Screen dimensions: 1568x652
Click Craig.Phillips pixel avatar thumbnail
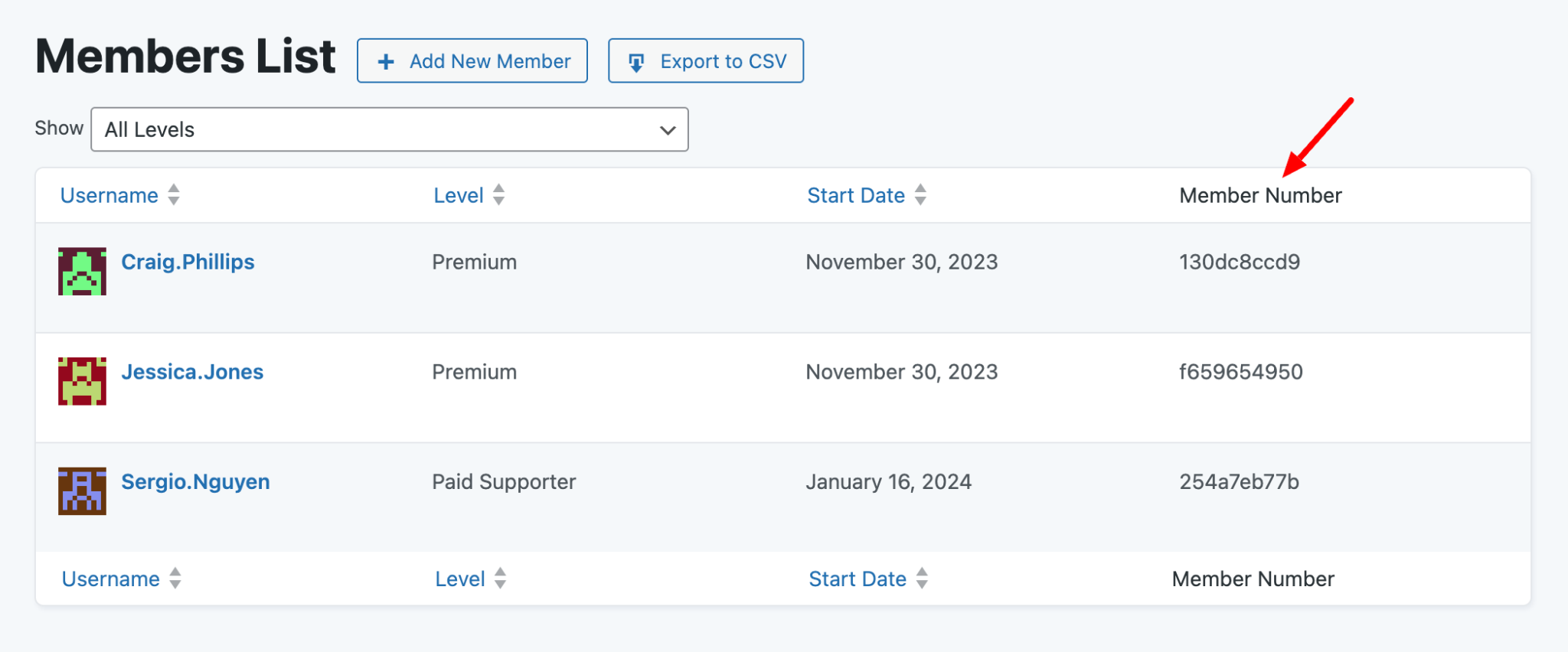pos(83,272)
